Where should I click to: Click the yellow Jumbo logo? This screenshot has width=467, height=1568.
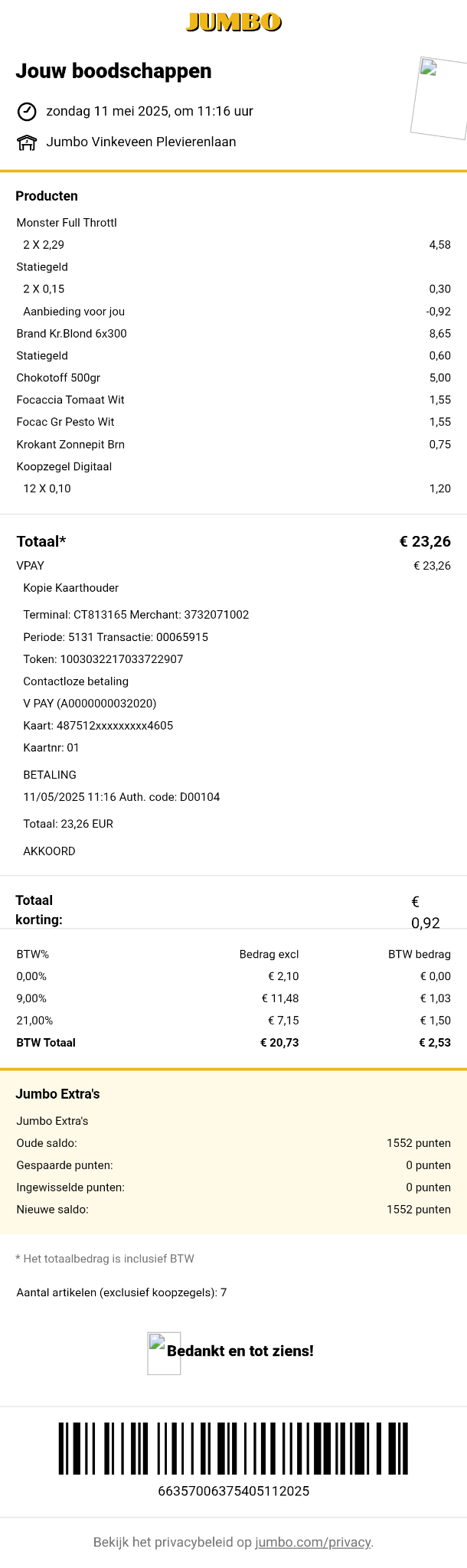233,22
